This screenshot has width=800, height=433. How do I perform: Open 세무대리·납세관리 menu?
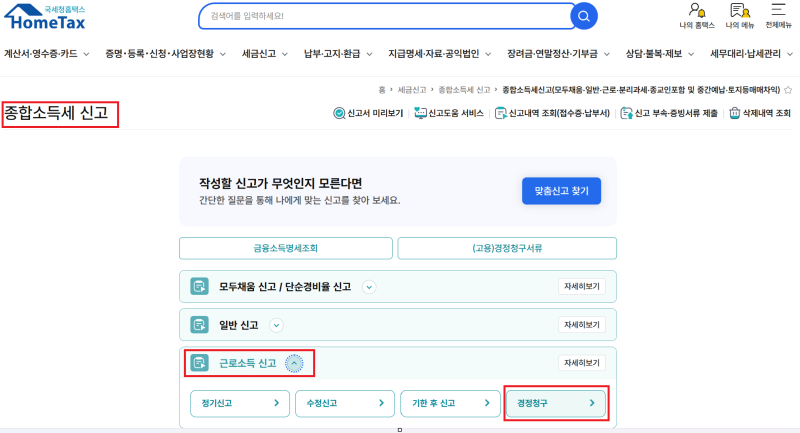coord(752,54)
